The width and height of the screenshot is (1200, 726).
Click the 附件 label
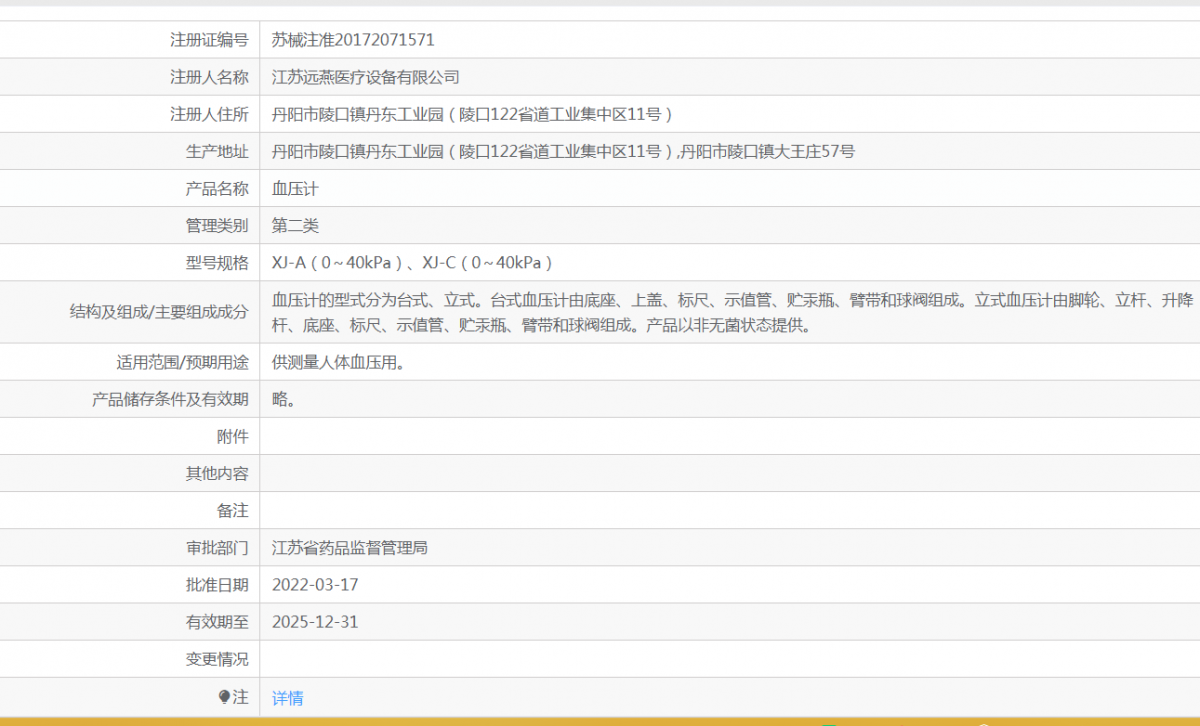[x=233, y=436]
